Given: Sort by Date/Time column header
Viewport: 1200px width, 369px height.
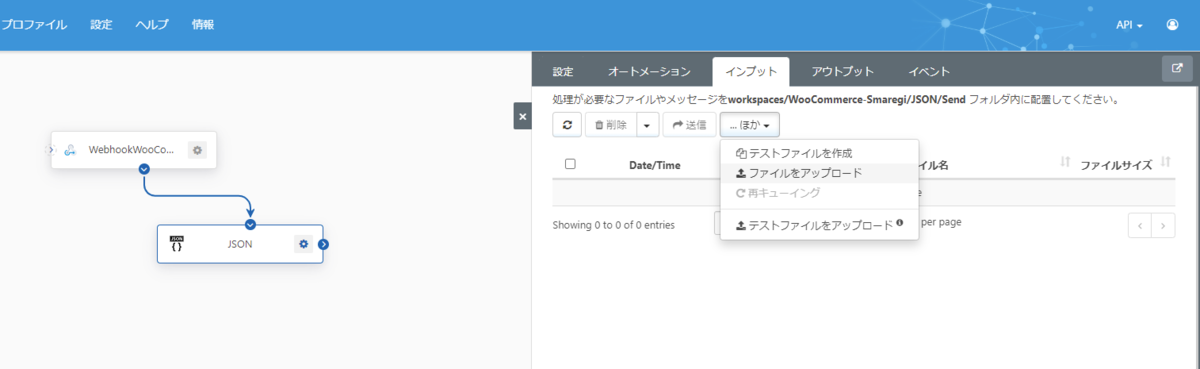Looking at the screenshot, I should [x=654, y=165].
